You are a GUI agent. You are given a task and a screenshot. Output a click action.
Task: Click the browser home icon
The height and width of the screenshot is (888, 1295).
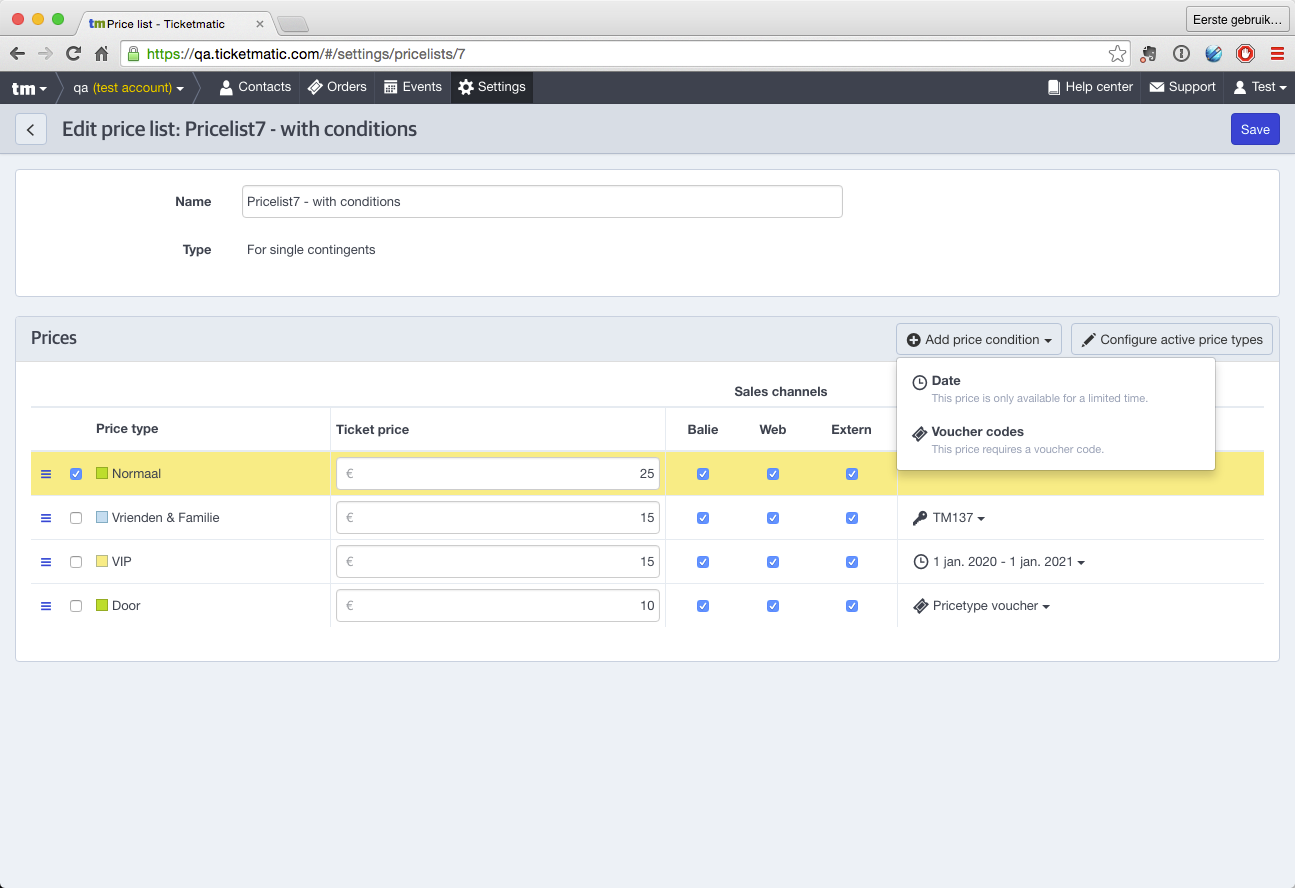(101, 54)
